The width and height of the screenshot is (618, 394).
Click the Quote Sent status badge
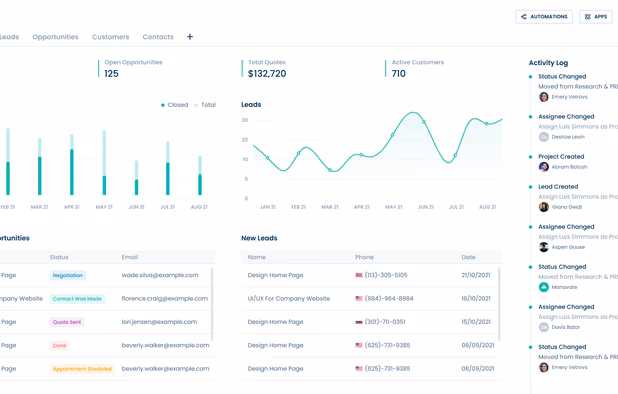click(67, 322)
